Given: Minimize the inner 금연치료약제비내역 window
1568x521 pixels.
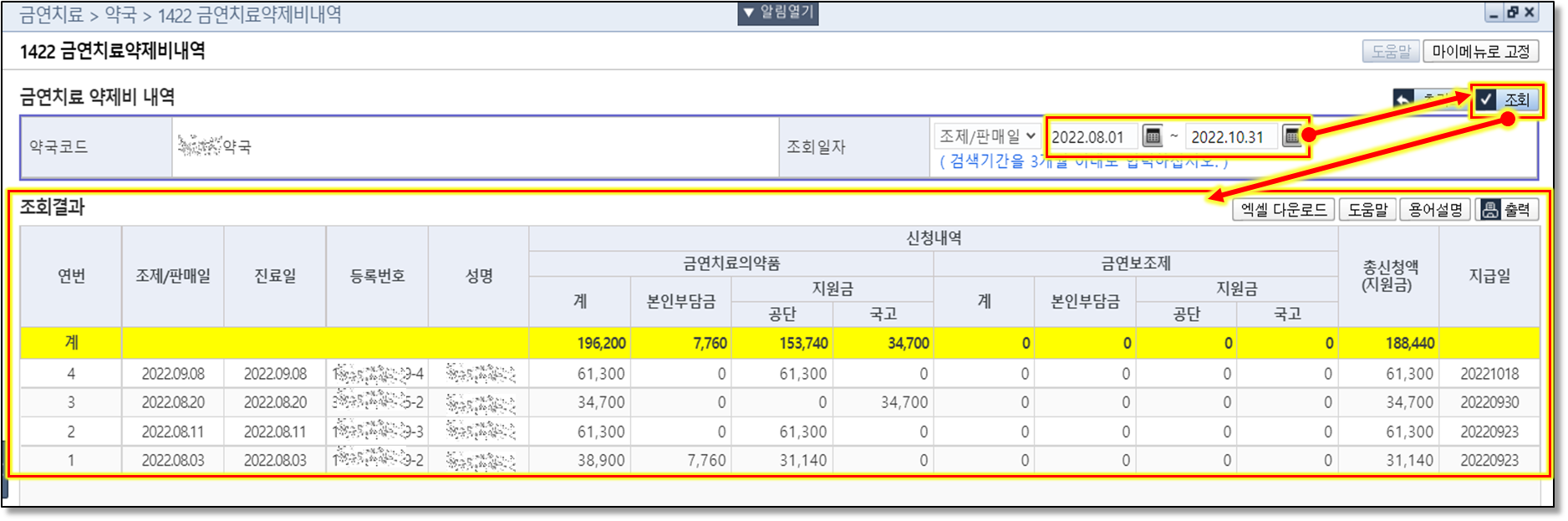Looking at the screenshot, I should click(1495, 13).
